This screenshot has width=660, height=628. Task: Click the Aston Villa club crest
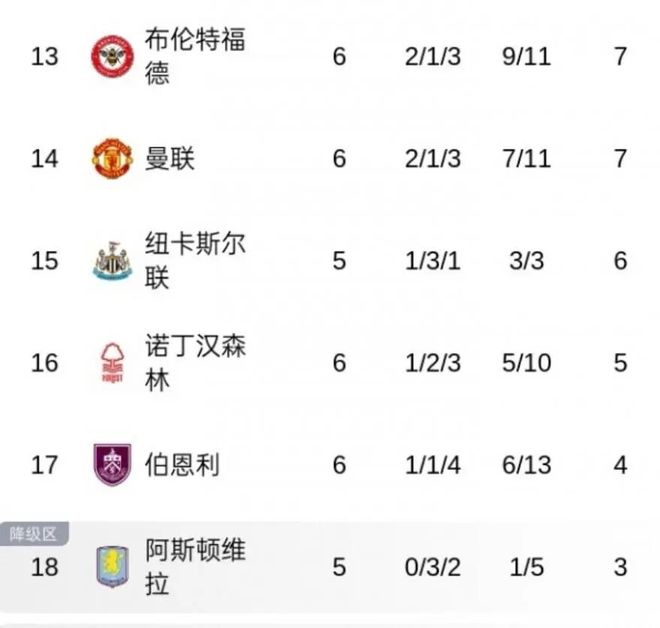[x=112, y=567]
